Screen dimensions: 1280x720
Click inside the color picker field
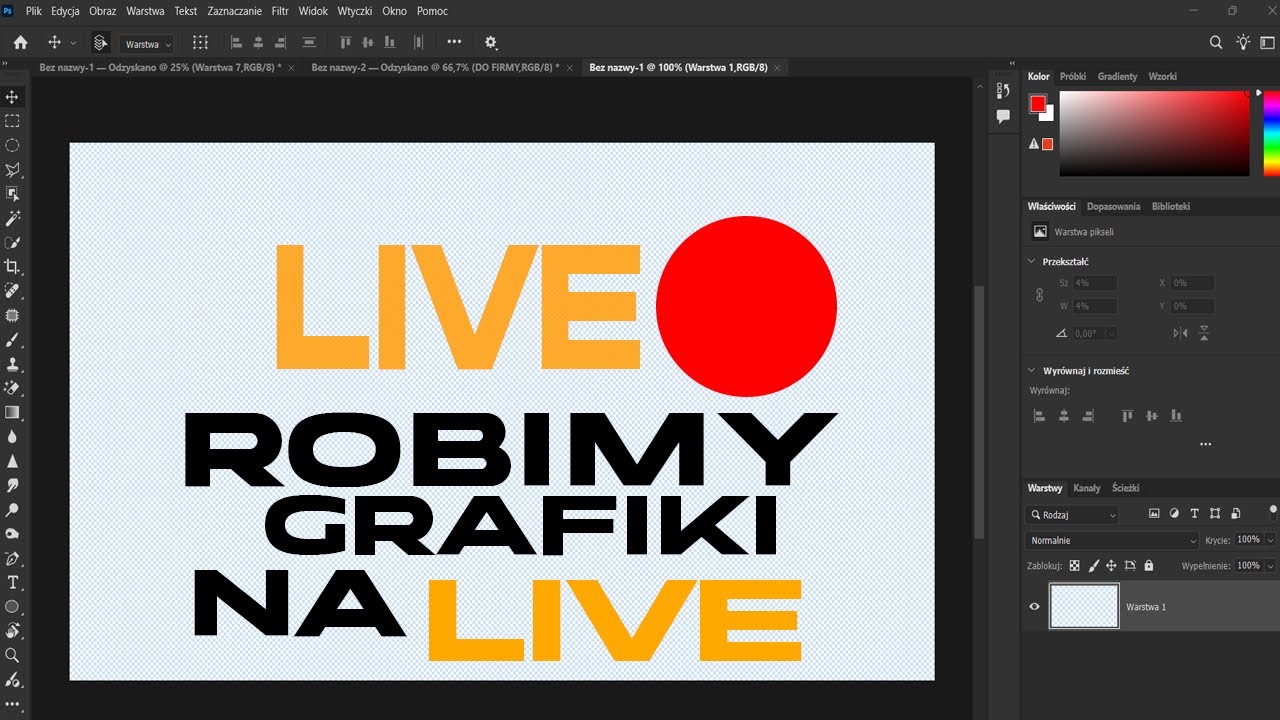[x=1154, y=134]
